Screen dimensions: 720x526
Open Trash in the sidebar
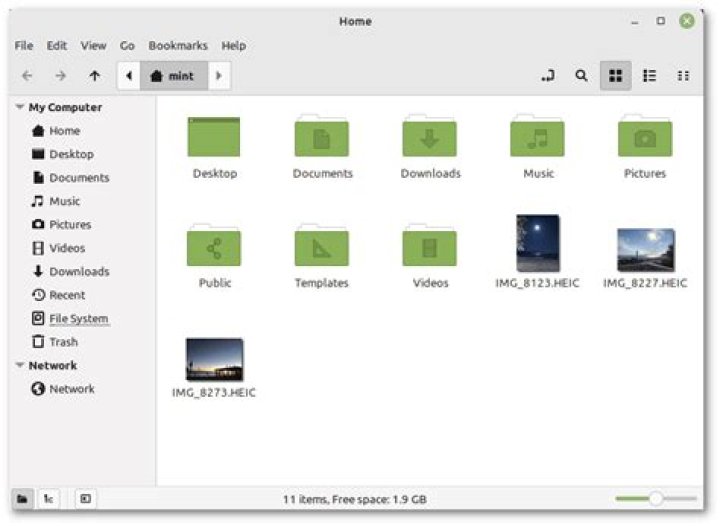55,342
